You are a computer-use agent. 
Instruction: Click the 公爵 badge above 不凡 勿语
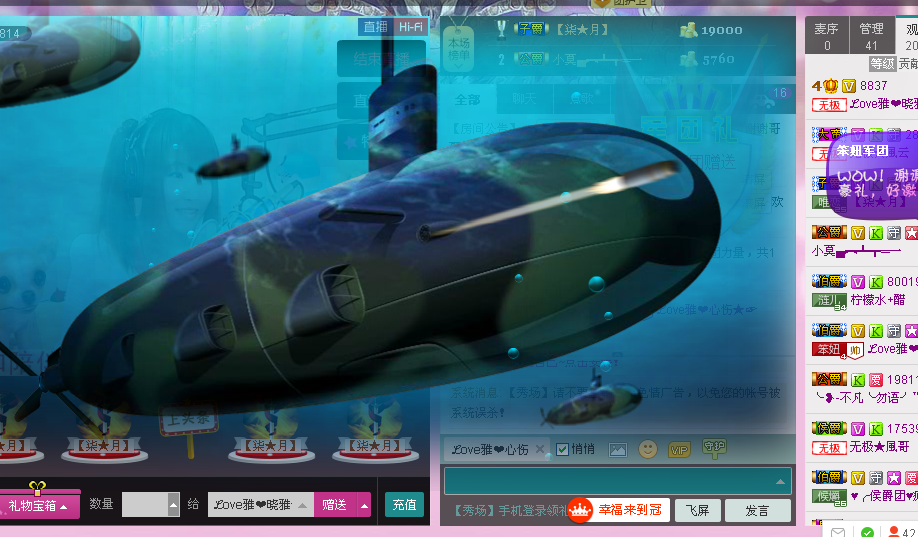coord(829,379)
